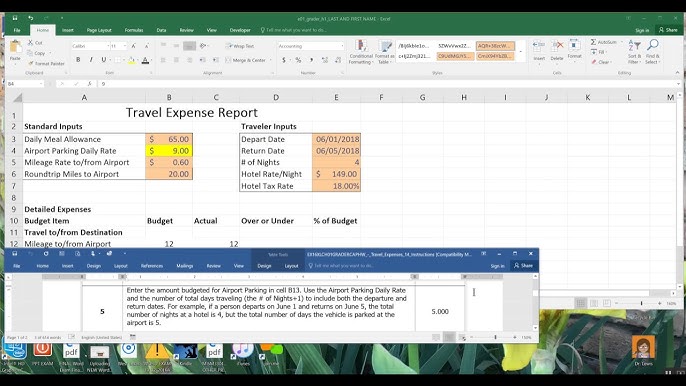Expand the cell styles gallery arrow

pos(521,52)
